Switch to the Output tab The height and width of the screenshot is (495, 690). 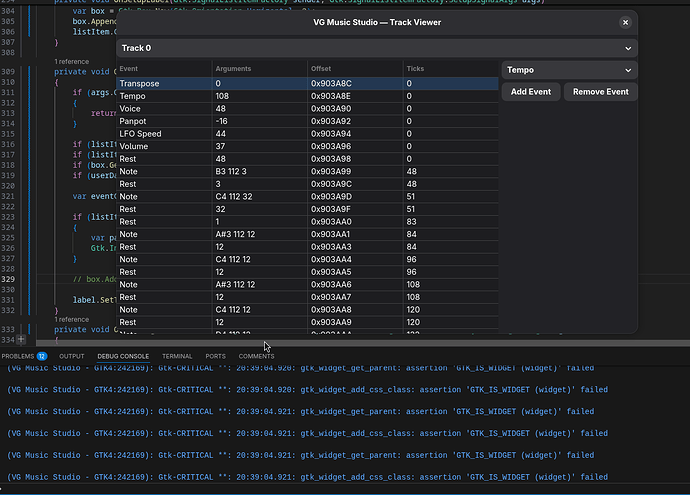click(71, 356)
